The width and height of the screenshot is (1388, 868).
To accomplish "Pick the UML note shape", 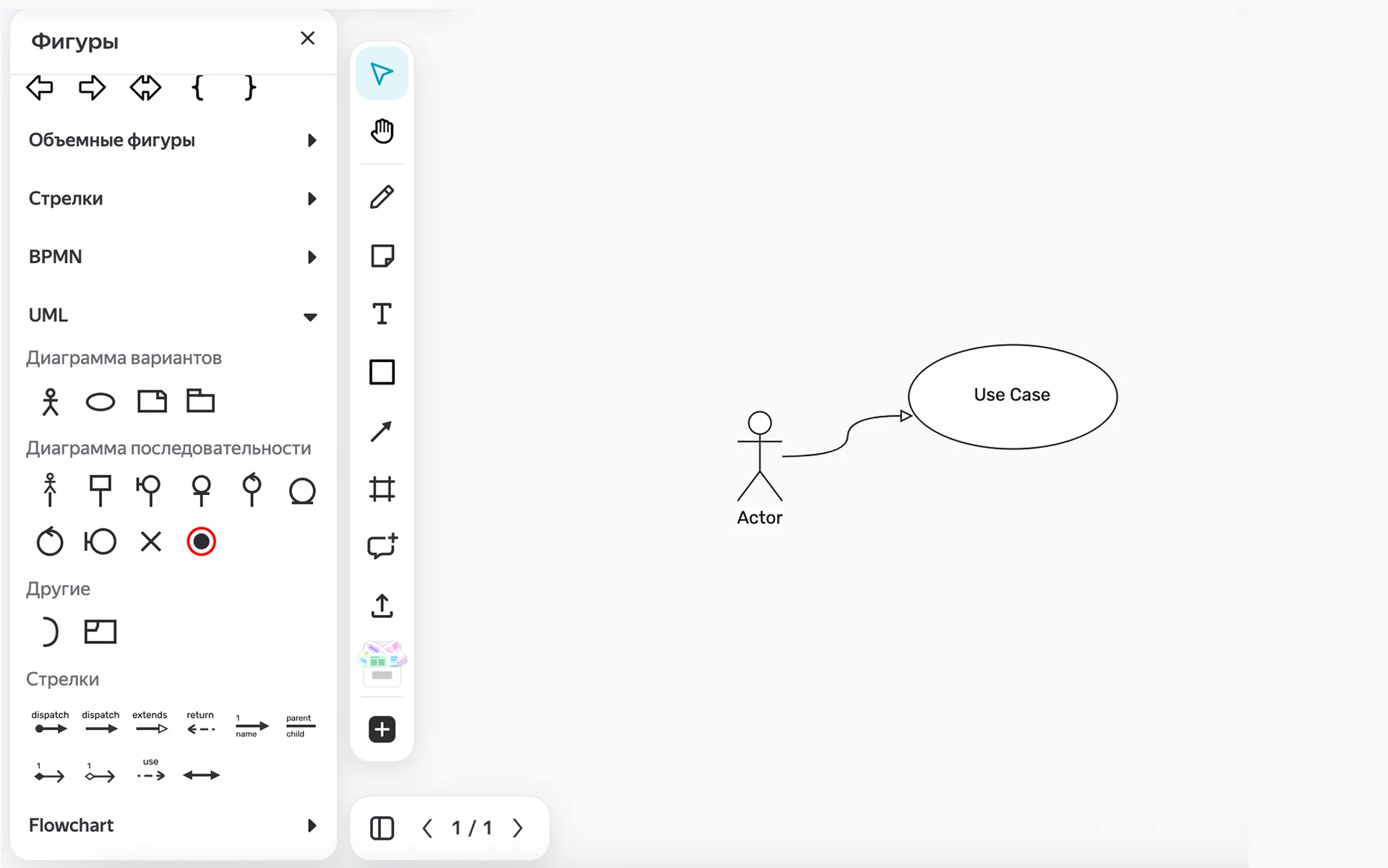I will coord(152,401).
